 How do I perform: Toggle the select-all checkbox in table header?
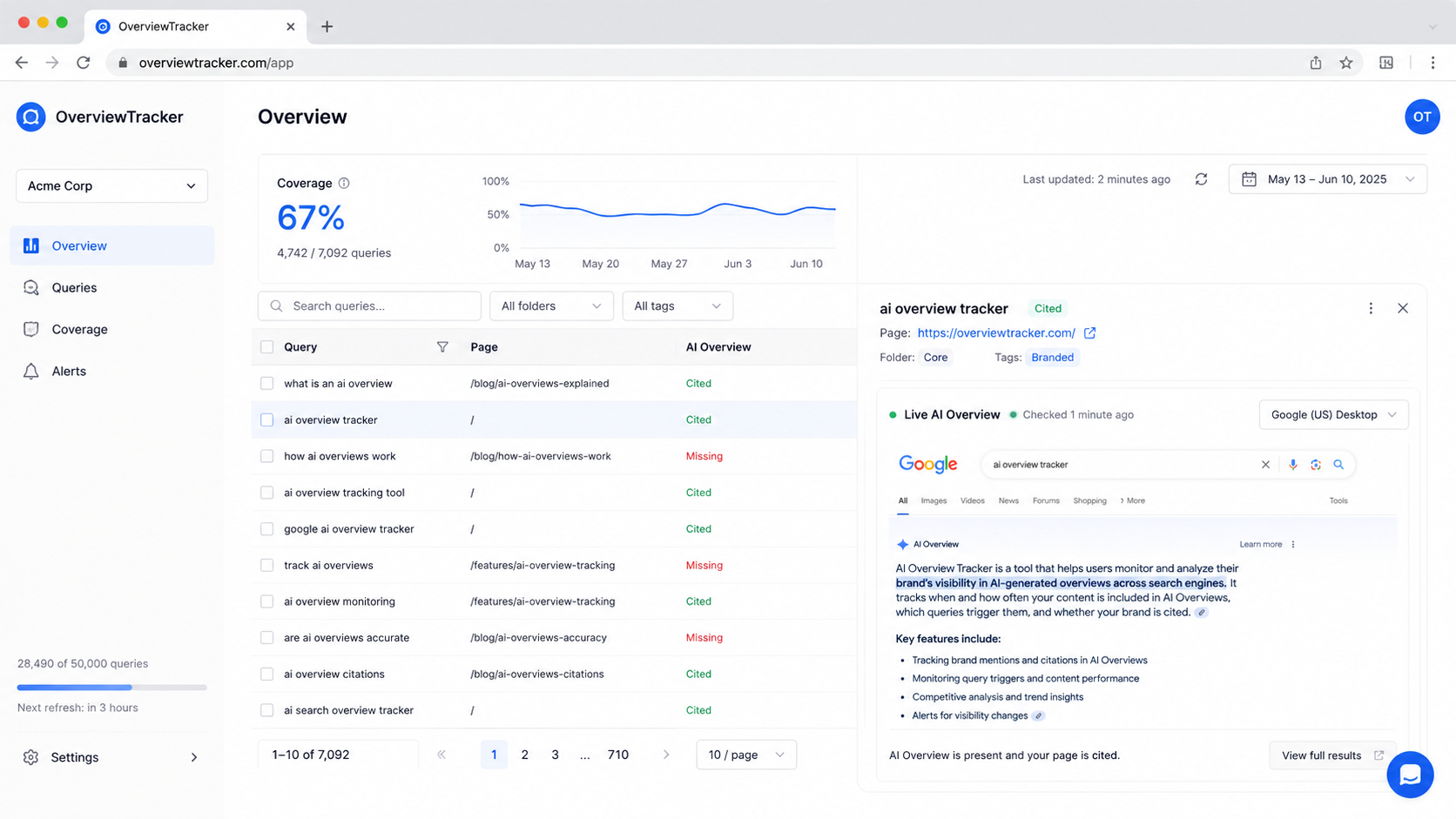[x=267, y=347]
